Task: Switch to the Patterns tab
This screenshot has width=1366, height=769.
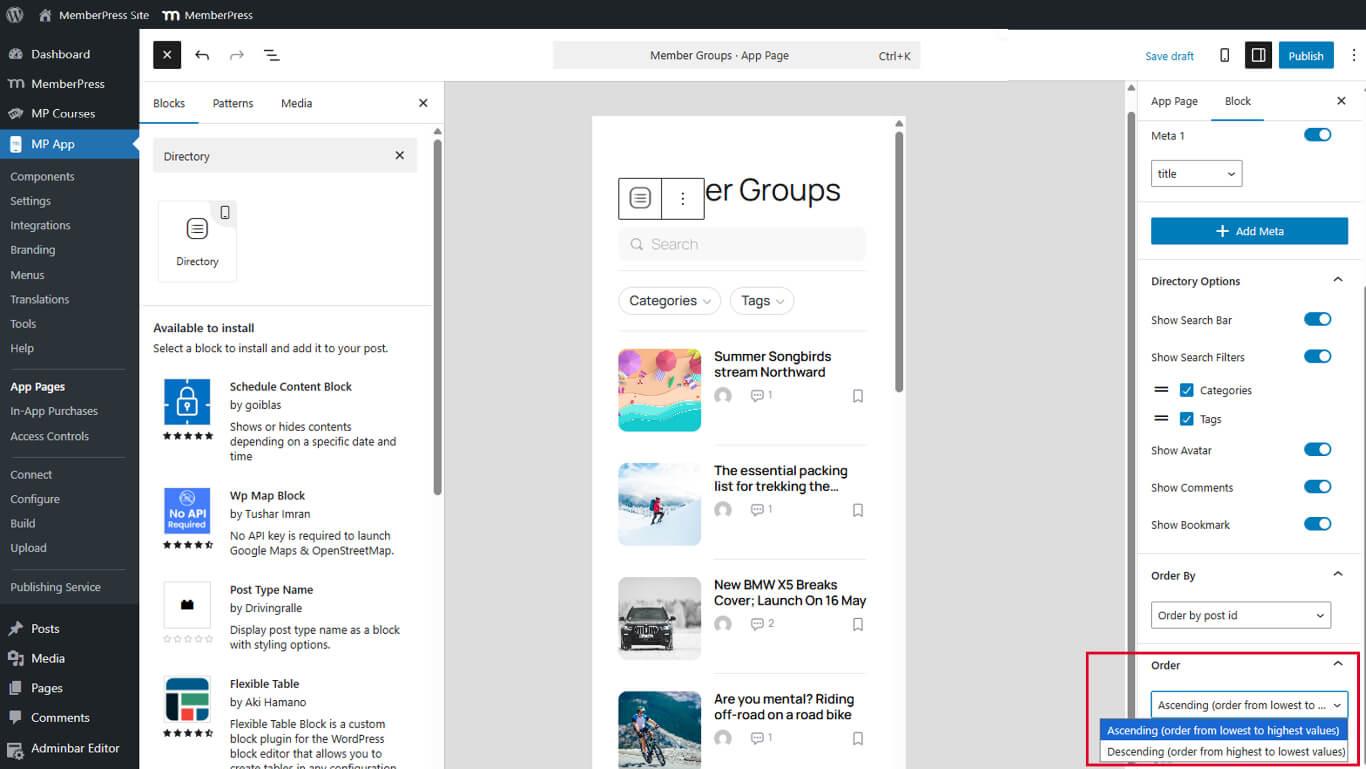Action: click(233, 103)
